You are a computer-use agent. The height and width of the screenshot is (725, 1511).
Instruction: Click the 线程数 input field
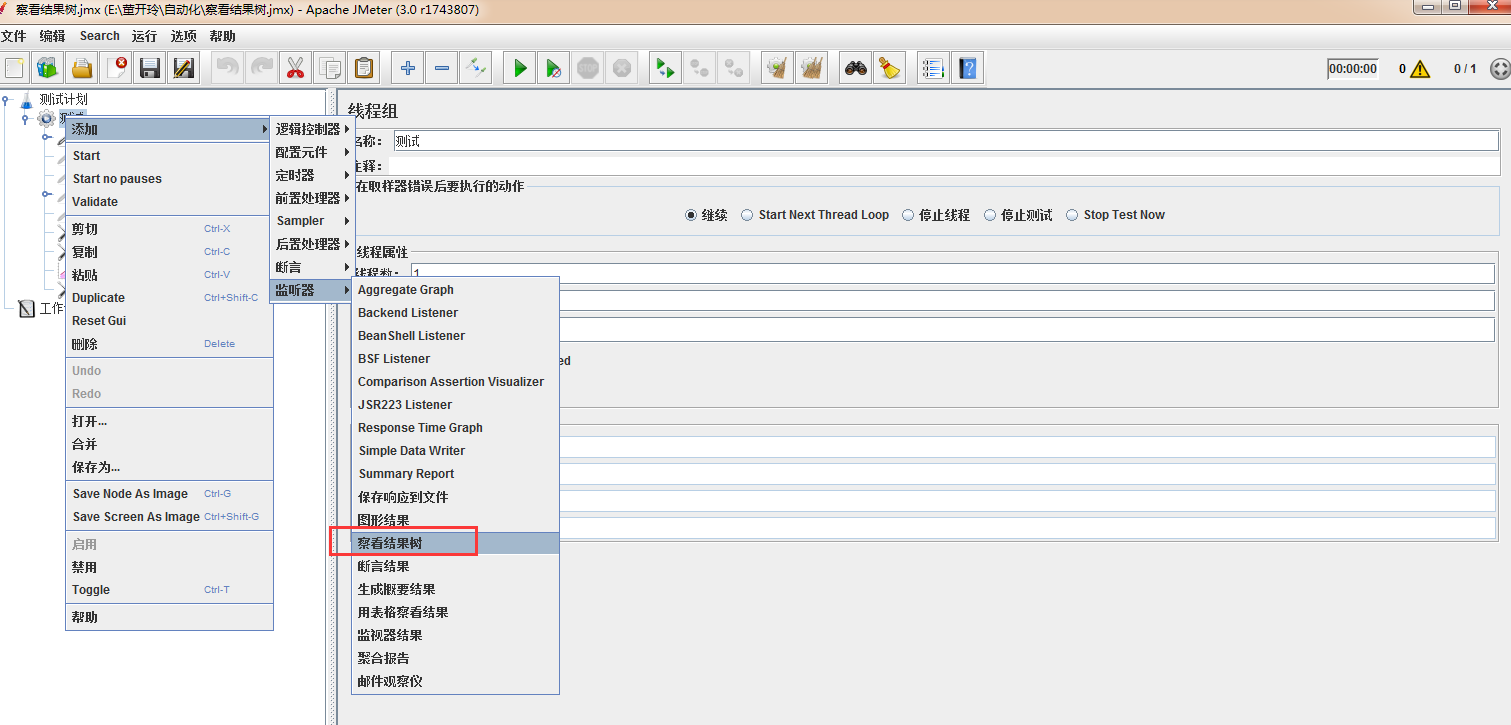[952, 274]
